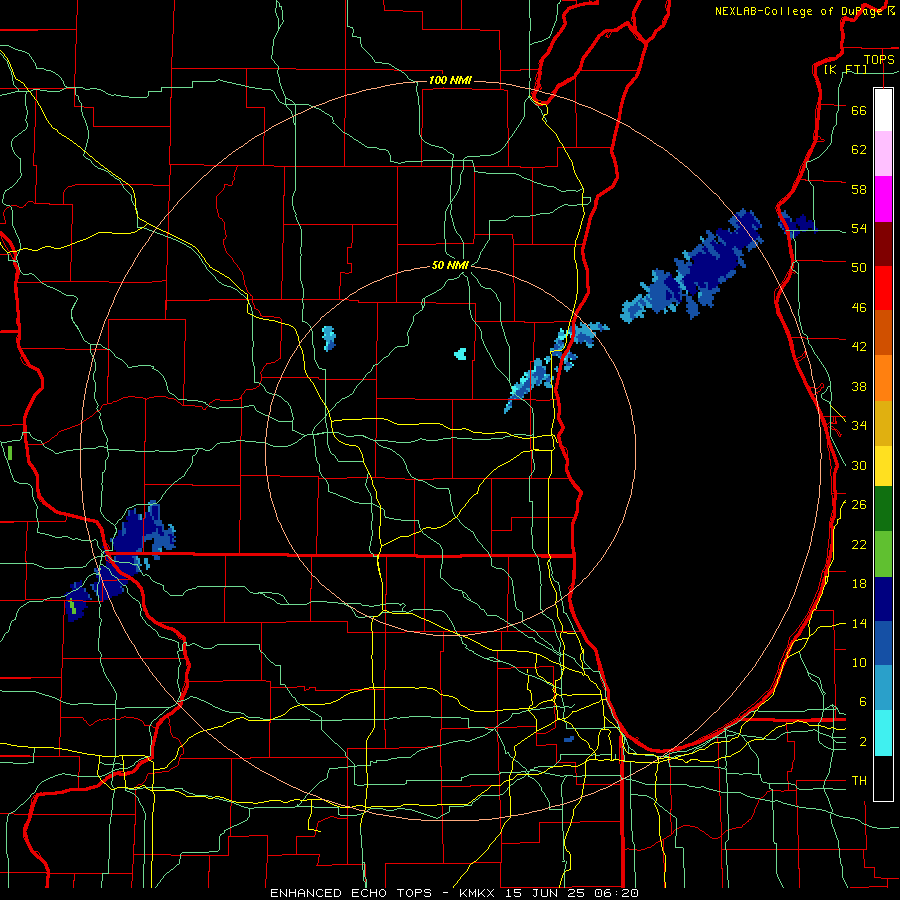
Task: Click the TOPS legend title
Action: [x=879, y=59]
